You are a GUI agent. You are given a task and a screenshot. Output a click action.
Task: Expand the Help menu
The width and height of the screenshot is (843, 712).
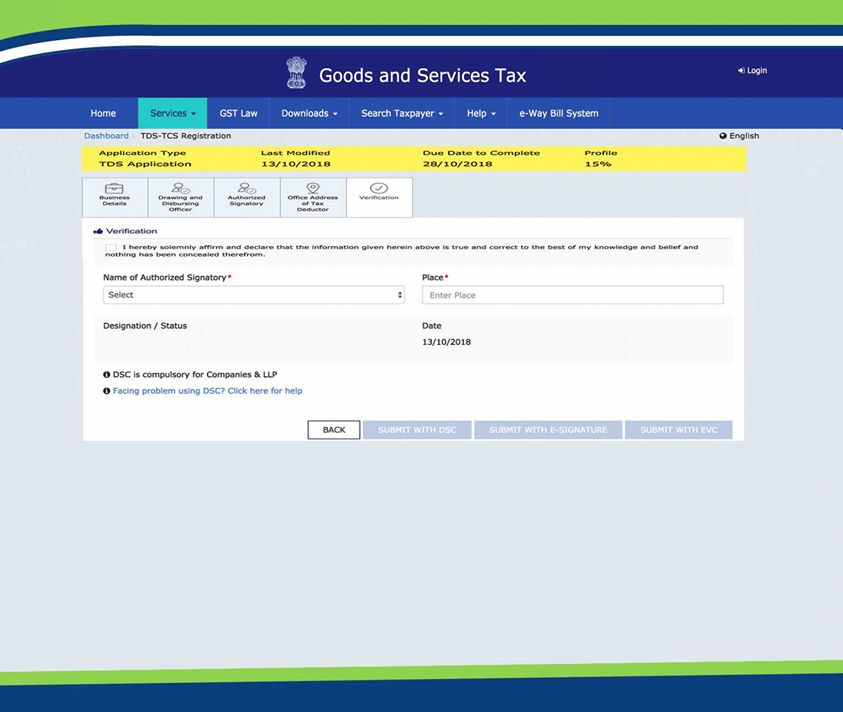(481, 113)
